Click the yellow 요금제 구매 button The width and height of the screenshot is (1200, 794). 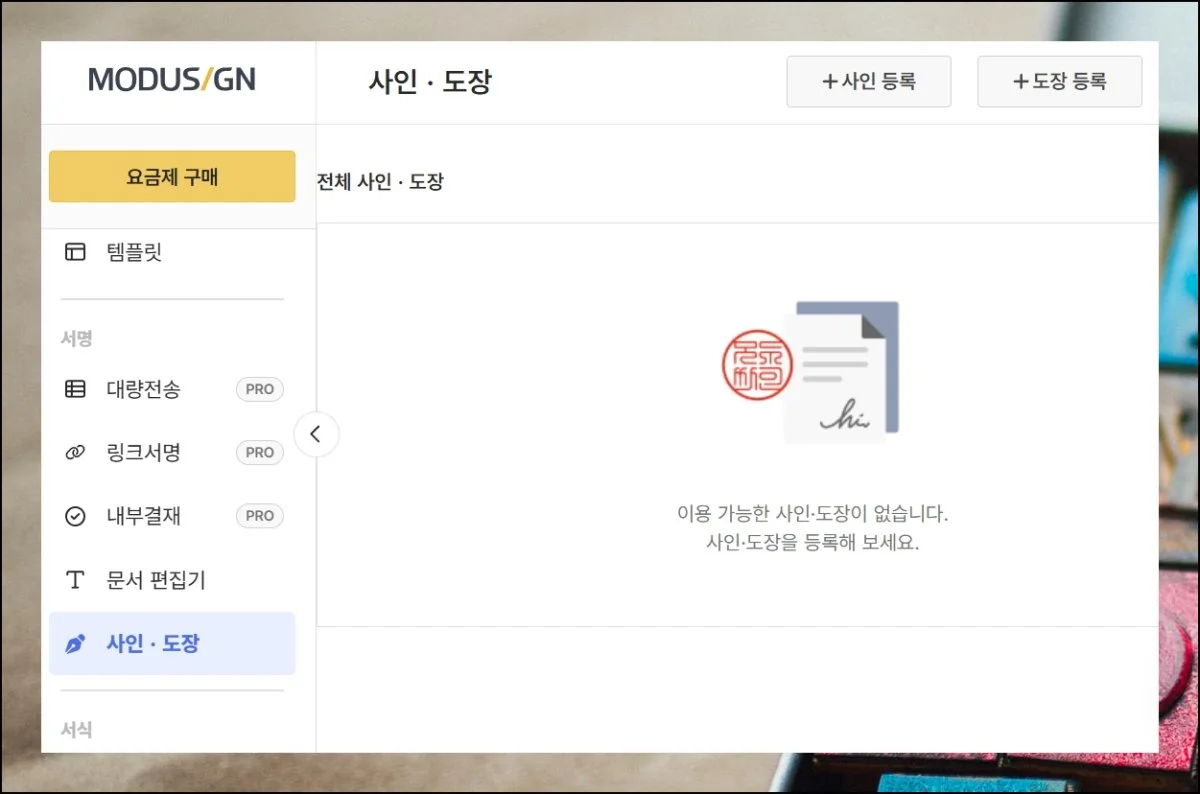(172, 177)
